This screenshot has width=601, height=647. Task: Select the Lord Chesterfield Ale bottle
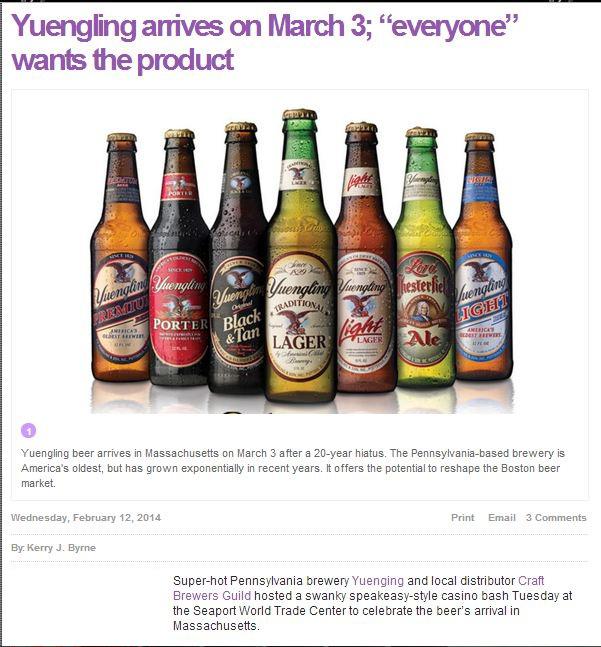pyautogui.click(x=424, y=258)
